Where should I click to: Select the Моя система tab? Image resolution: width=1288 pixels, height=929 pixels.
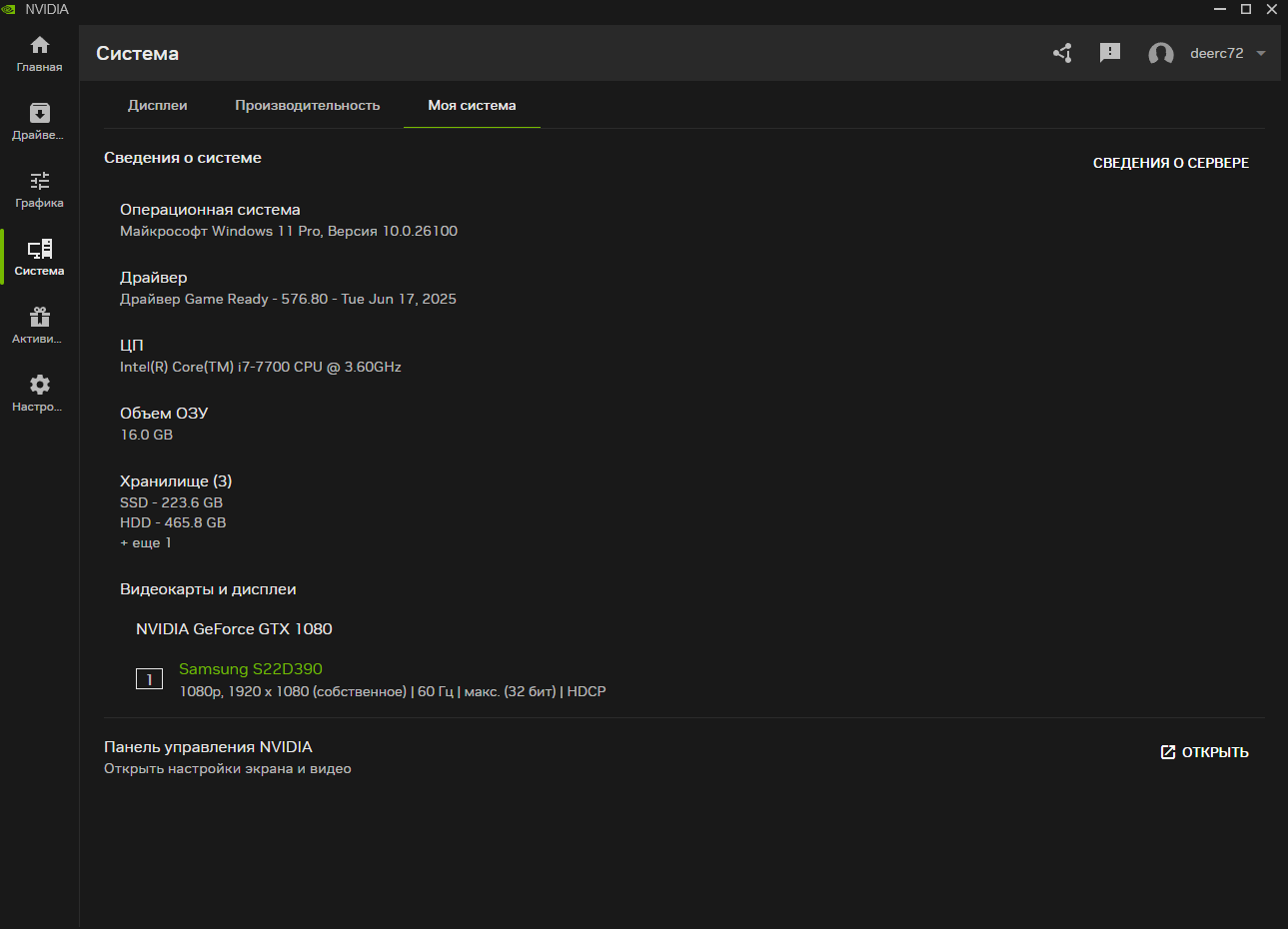click(472, 105)
